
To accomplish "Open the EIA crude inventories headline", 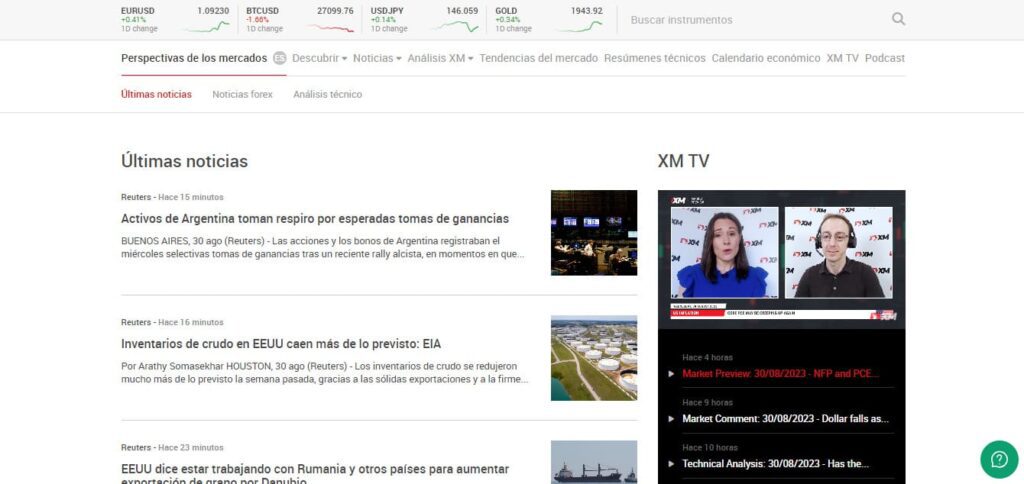I will pyautogui.click(x=281, y=343).
